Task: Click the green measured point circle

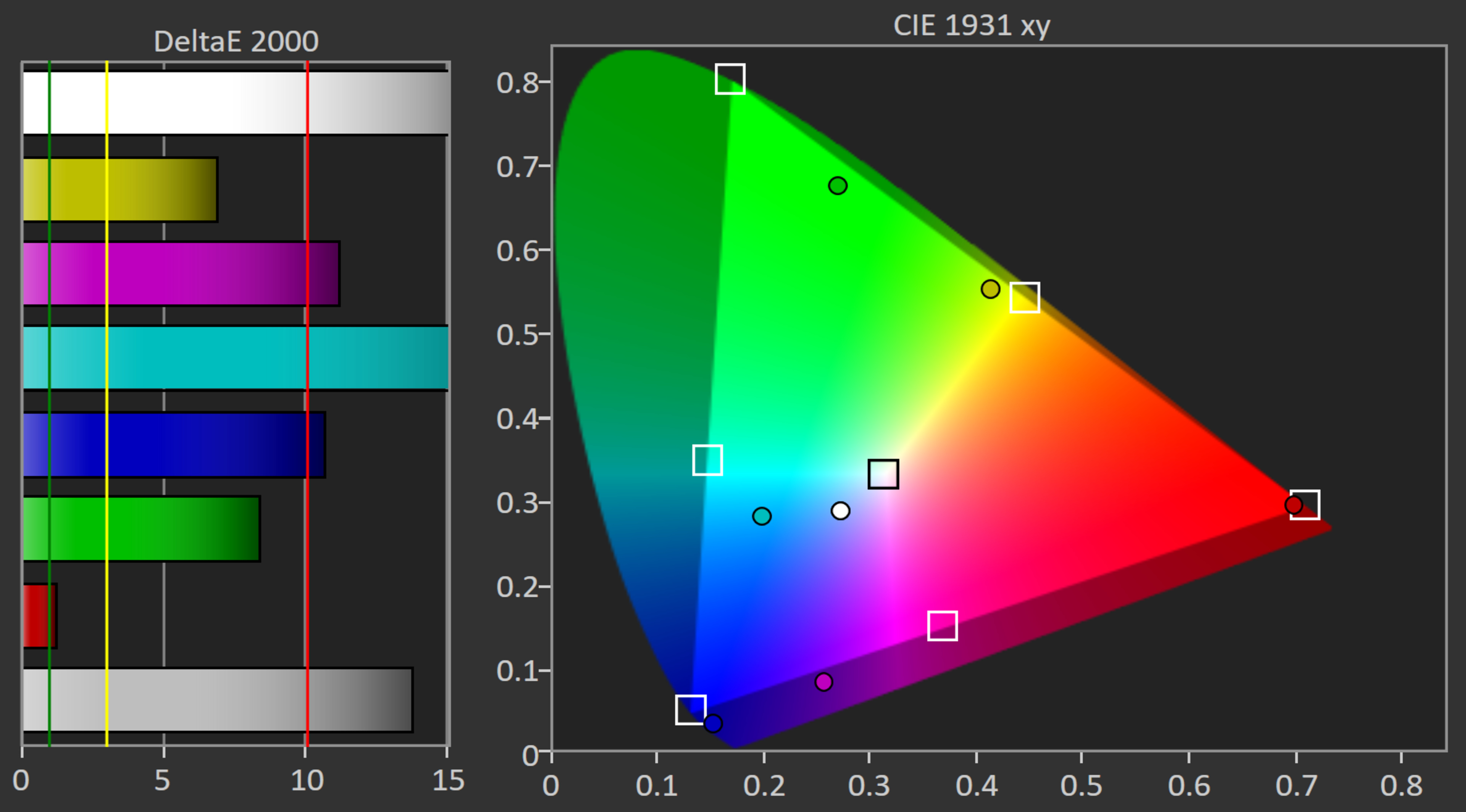Action: tap(838, 185)
